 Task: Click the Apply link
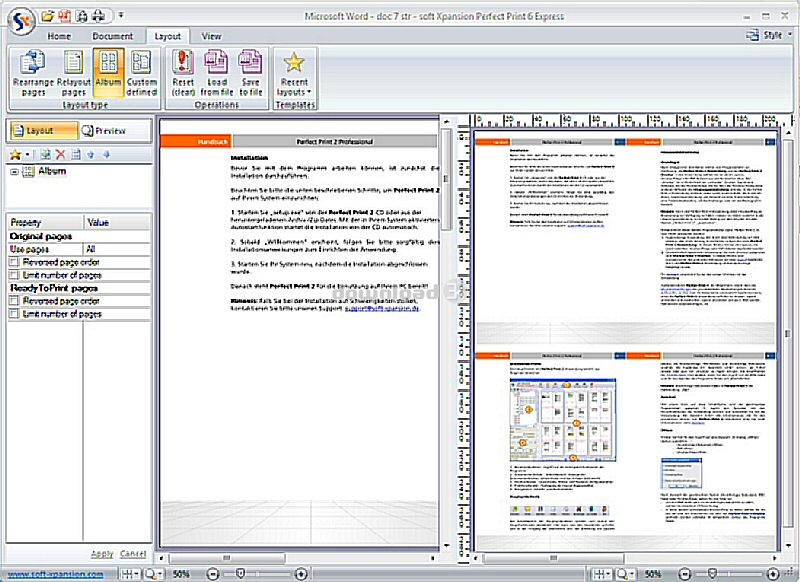(102, 553)
